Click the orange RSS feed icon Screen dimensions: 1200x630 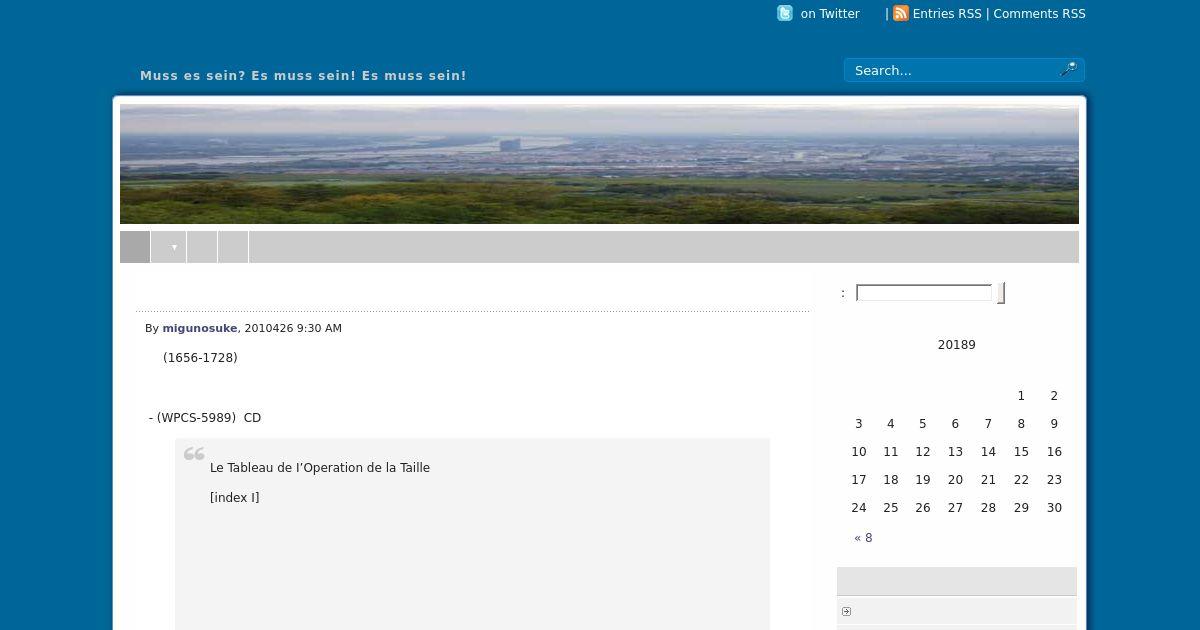[901, 13]
